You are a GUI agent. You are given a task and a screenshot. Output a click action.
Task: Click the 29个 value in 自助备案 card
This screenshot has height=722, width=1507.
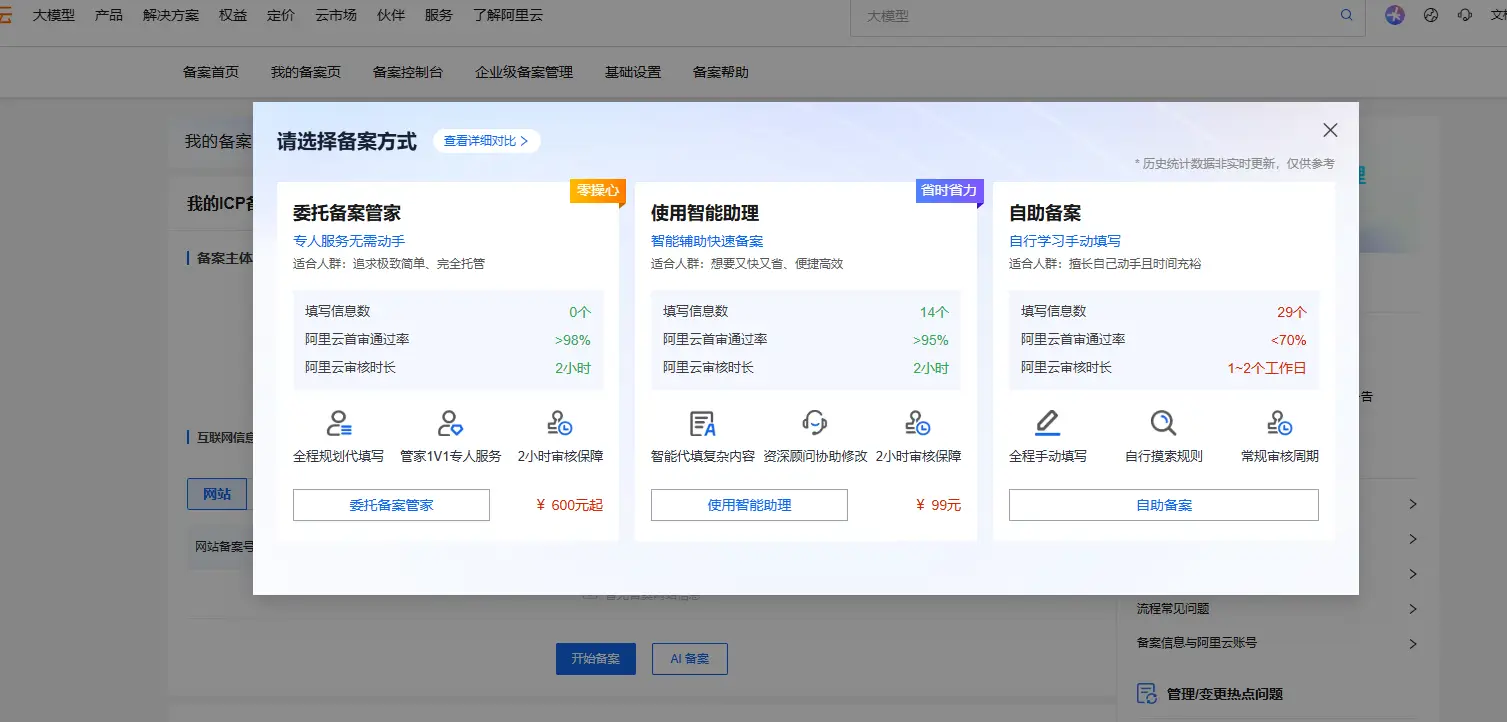[x=1292, y=312]
